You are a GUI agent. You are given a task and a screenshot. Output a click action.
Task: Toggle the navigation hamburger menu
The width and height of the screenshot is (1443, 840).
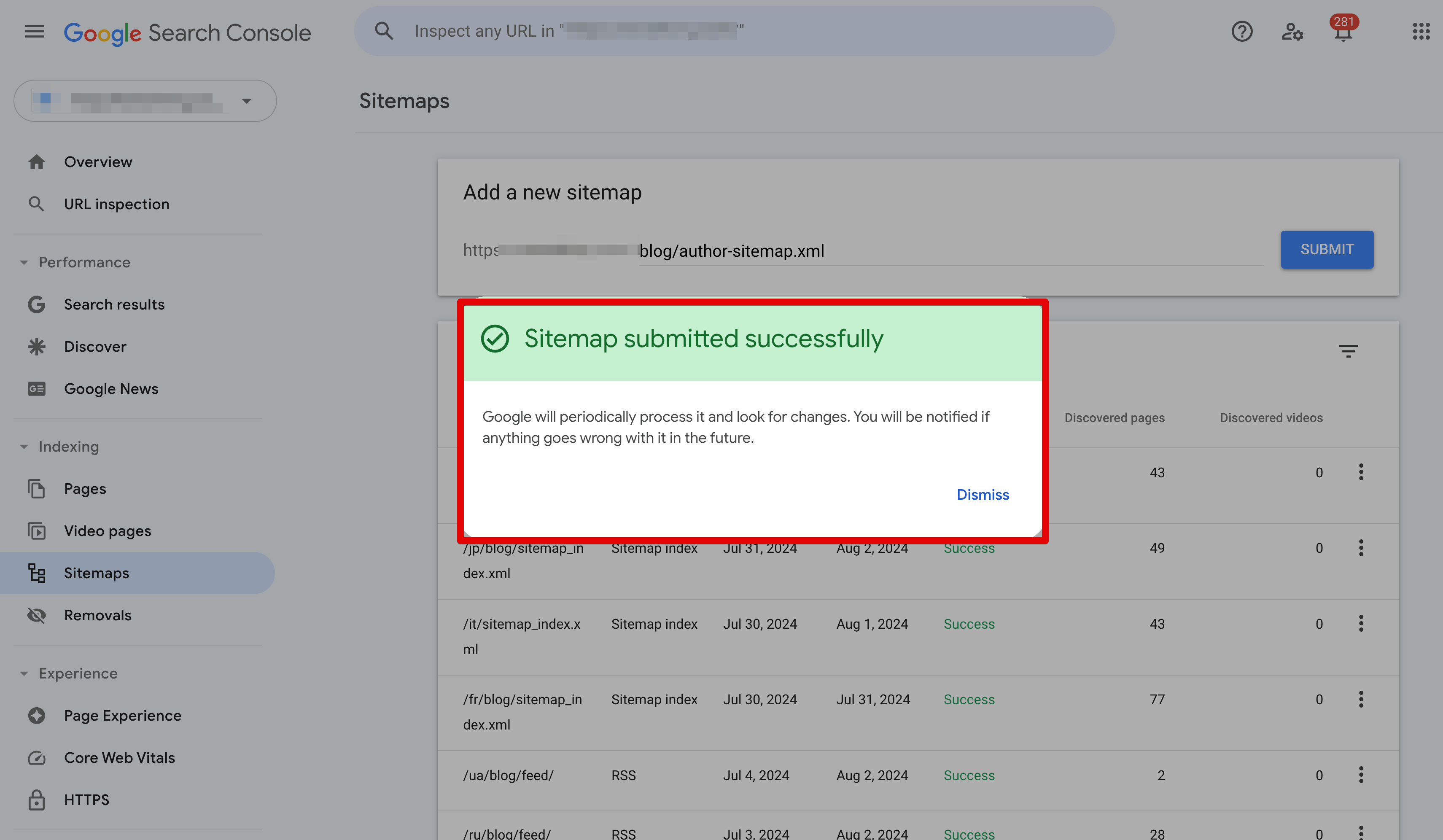tap(34, 32)
